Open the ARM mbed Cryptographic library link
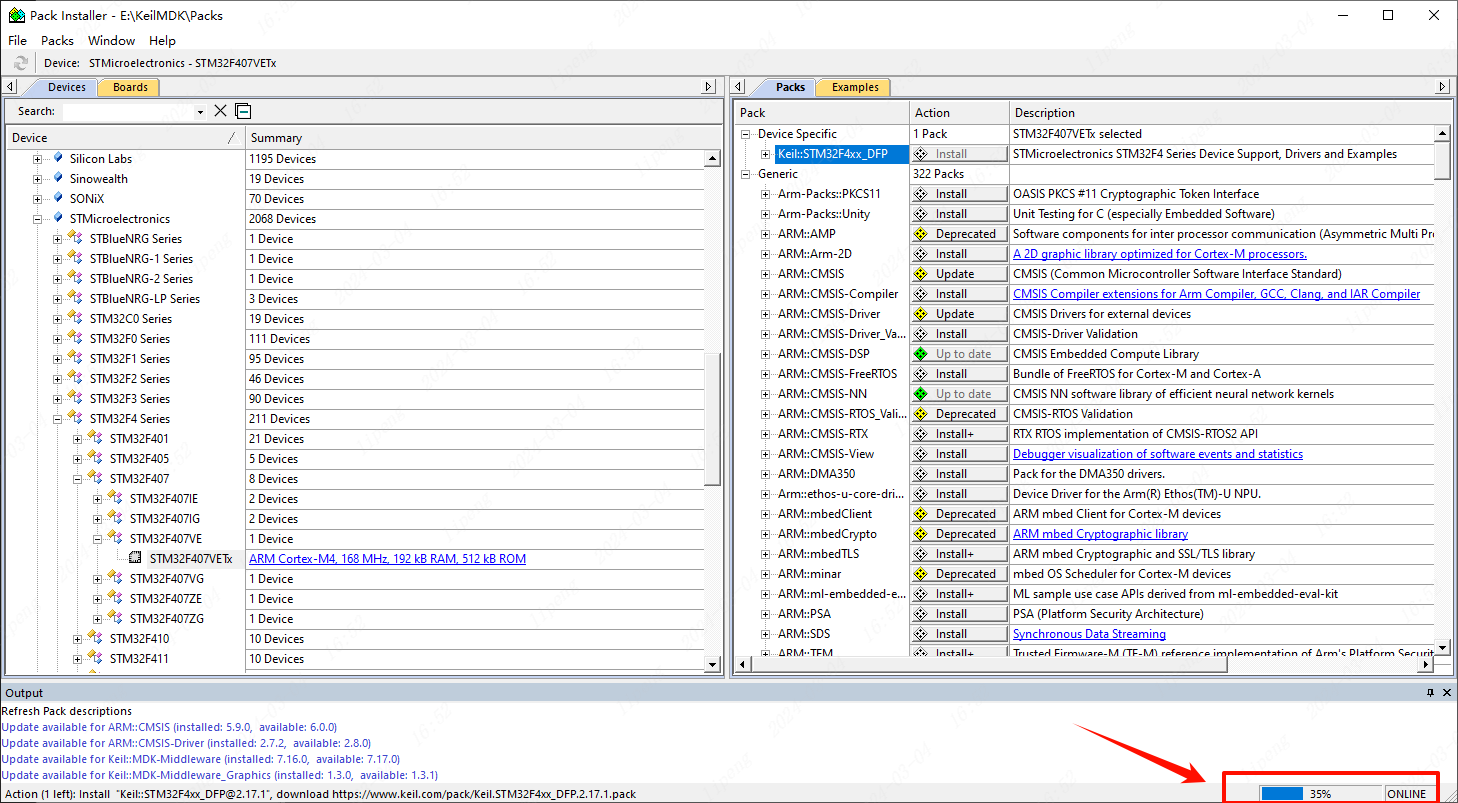 pyautogui.click(x=1100, y=534)
